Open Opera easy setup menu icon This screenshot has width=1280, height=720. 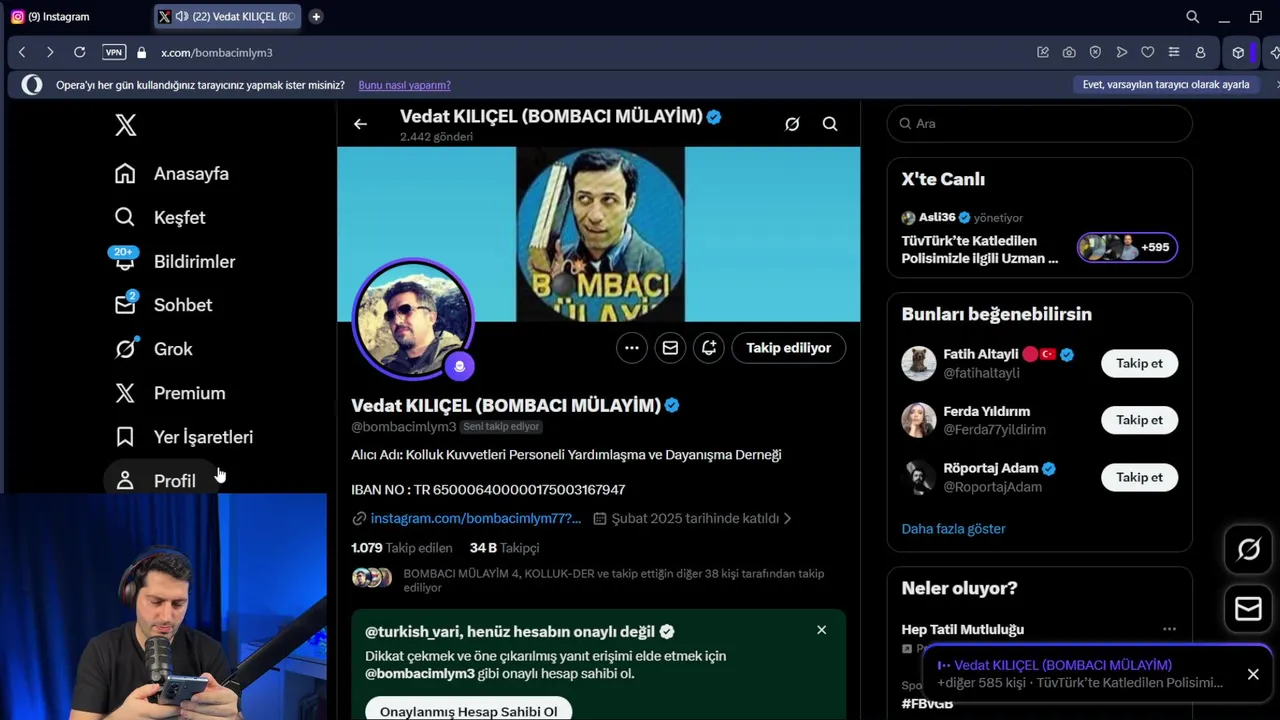[1174, 52]
